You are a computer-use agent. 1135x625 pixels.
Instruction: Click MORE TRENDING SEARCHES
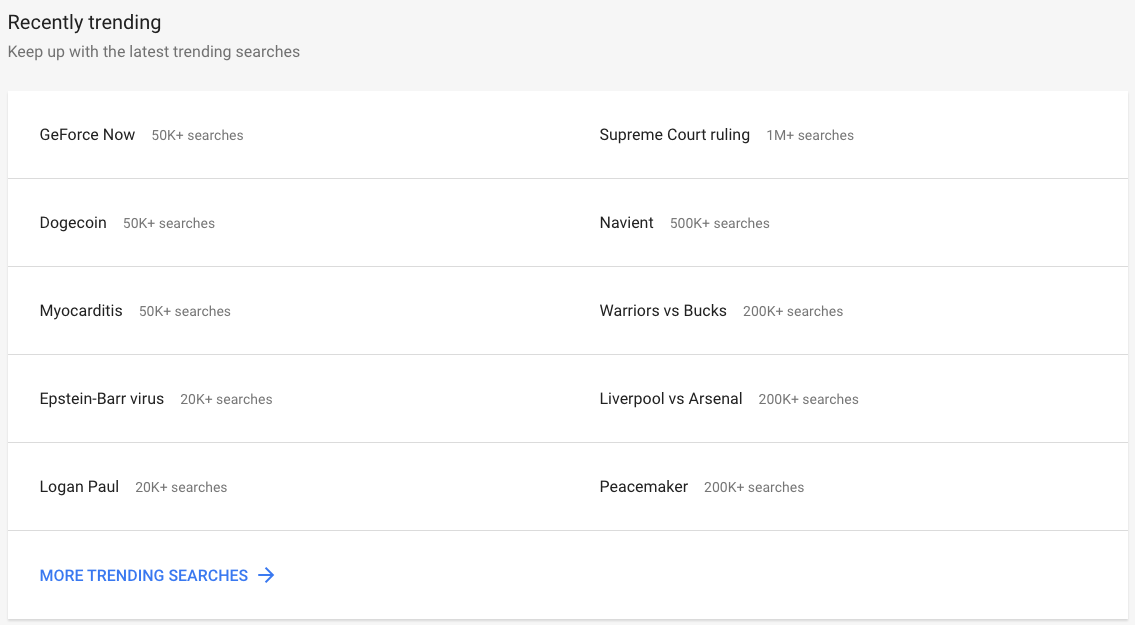point(143,575)
